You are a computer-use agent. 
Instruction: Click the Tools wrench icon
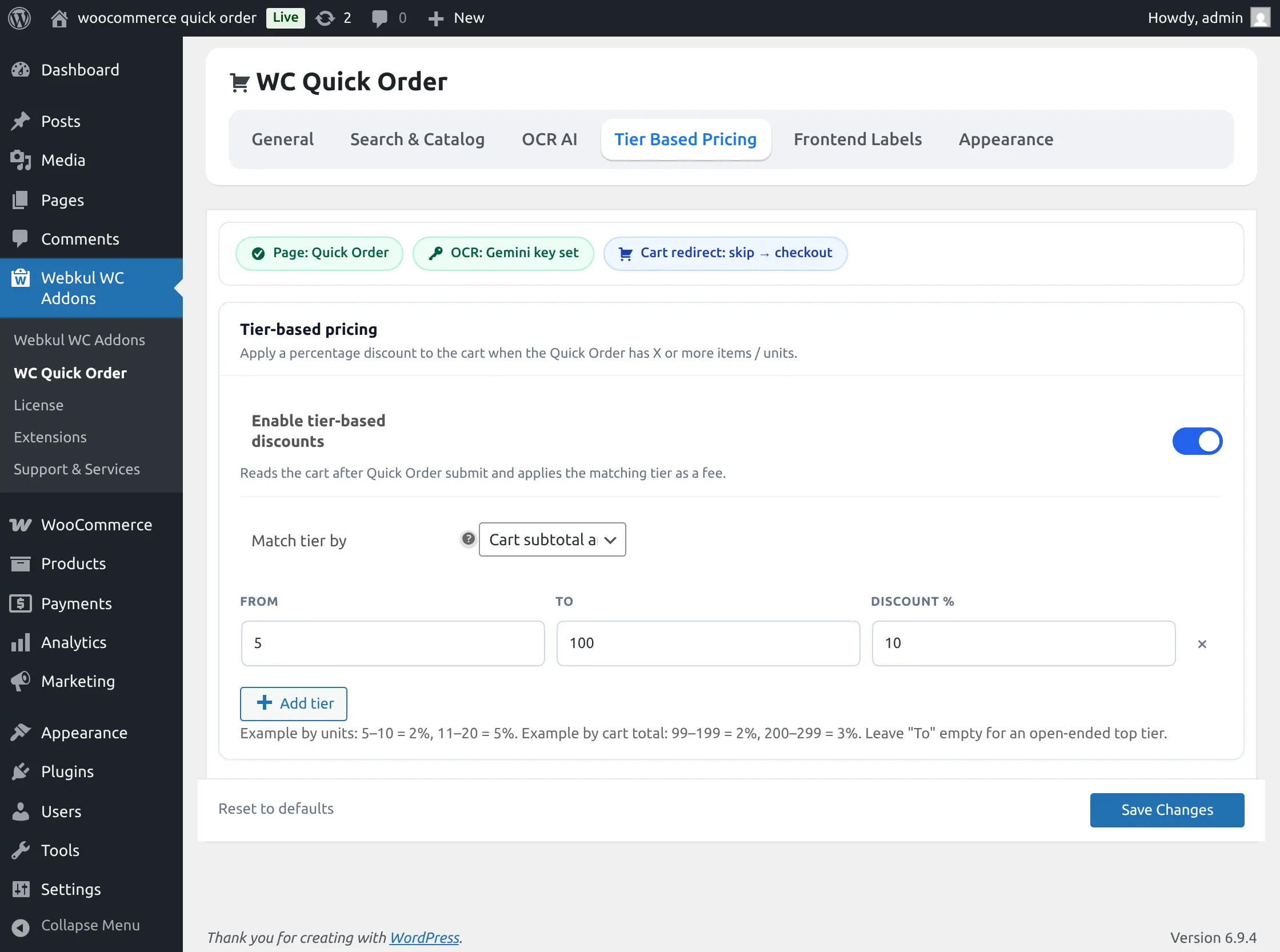[x=21, y=850]
